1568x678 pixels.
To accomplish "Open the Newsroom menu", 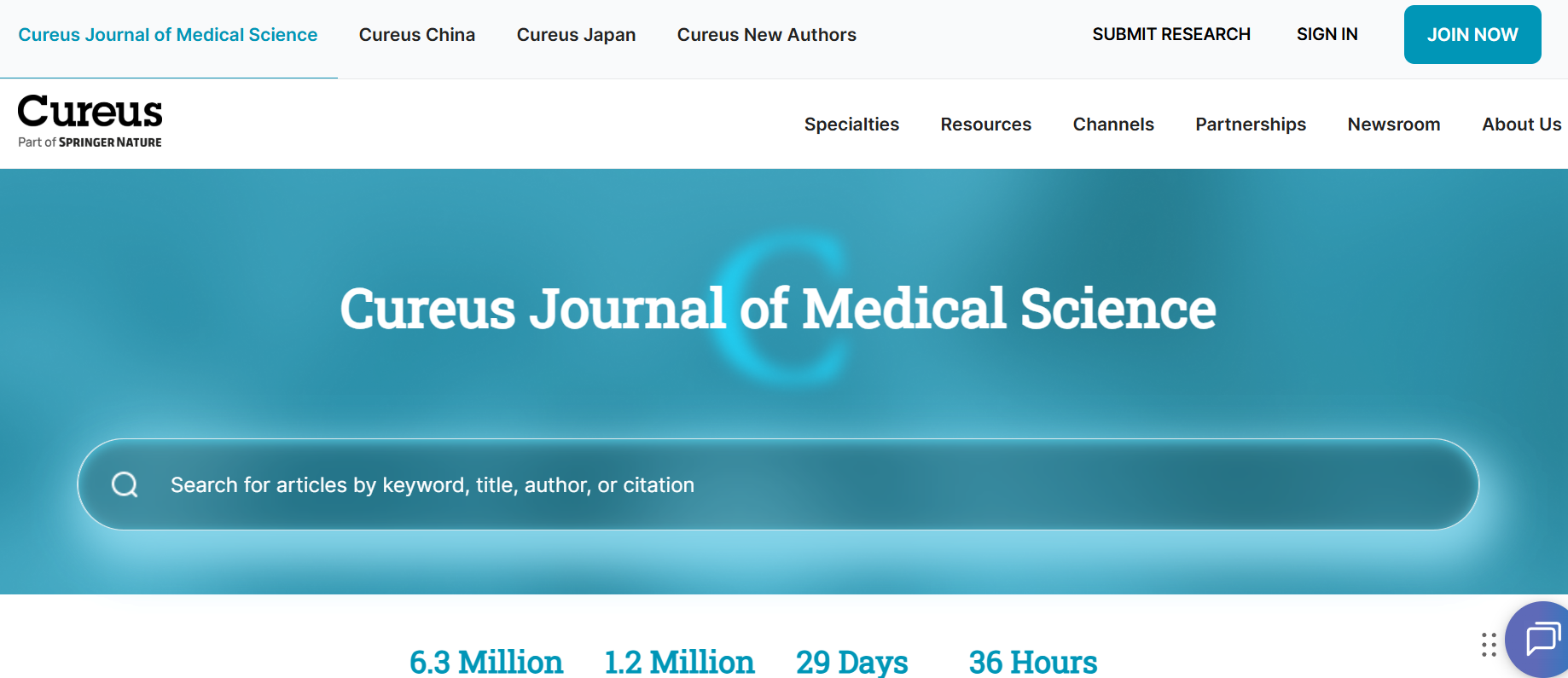I will (1393, 125).
